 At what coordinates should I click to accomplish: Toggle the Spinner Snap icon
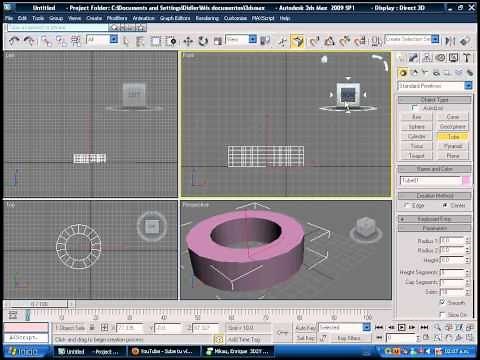(x=361, y=41)
